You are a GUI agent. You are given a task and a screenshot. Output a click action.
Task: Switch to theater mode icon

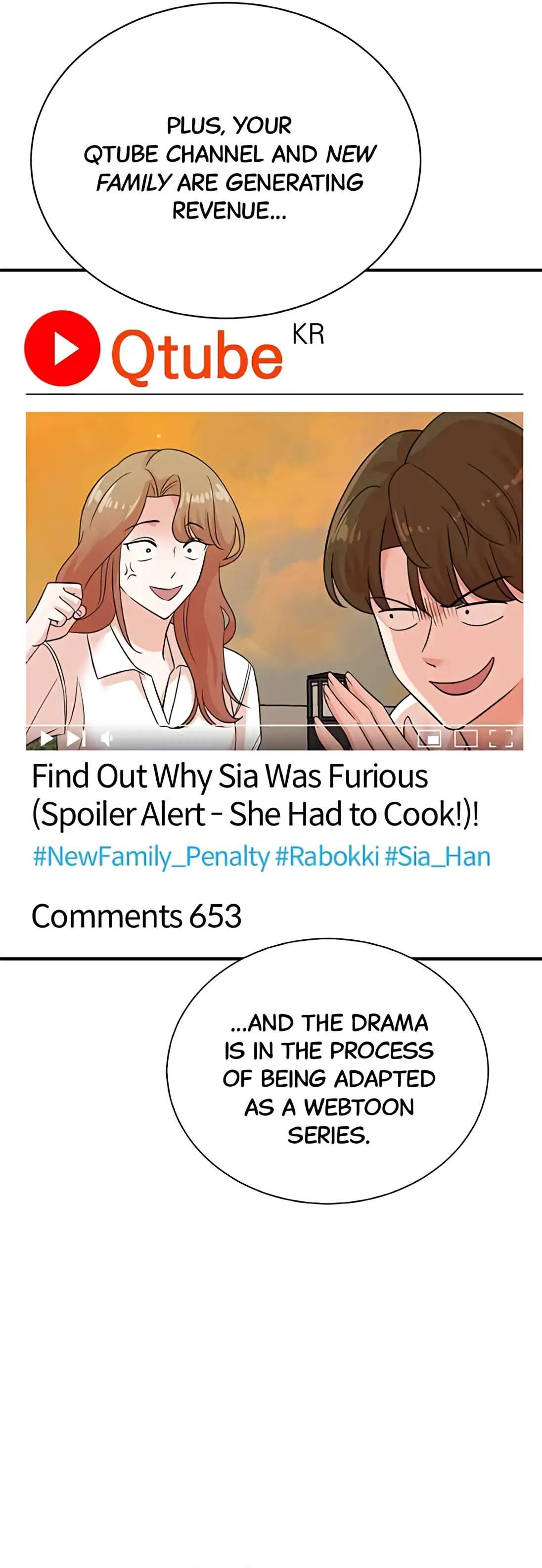pos(466,738)
